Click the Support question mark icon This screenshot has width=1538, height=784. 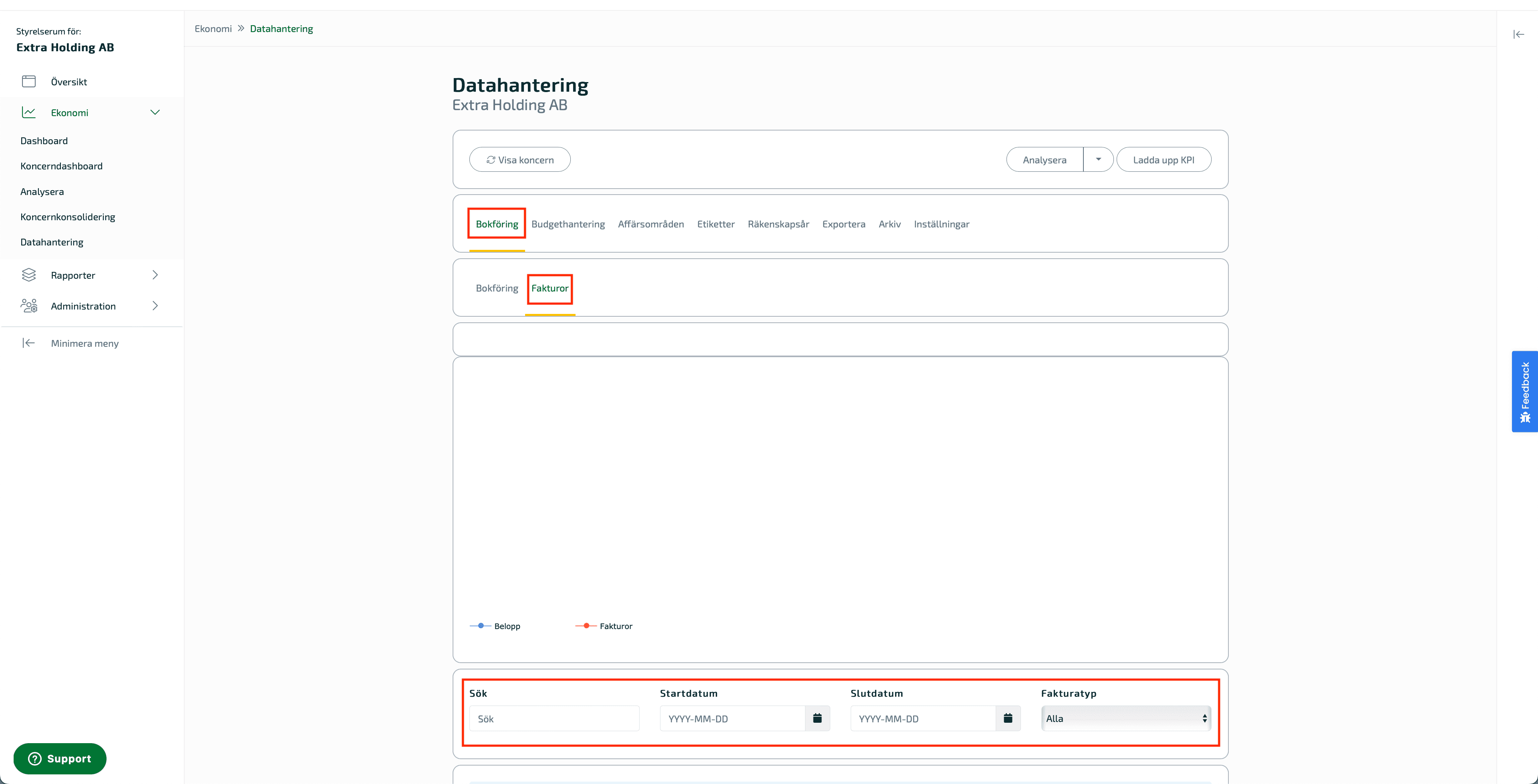click(35, 758)
